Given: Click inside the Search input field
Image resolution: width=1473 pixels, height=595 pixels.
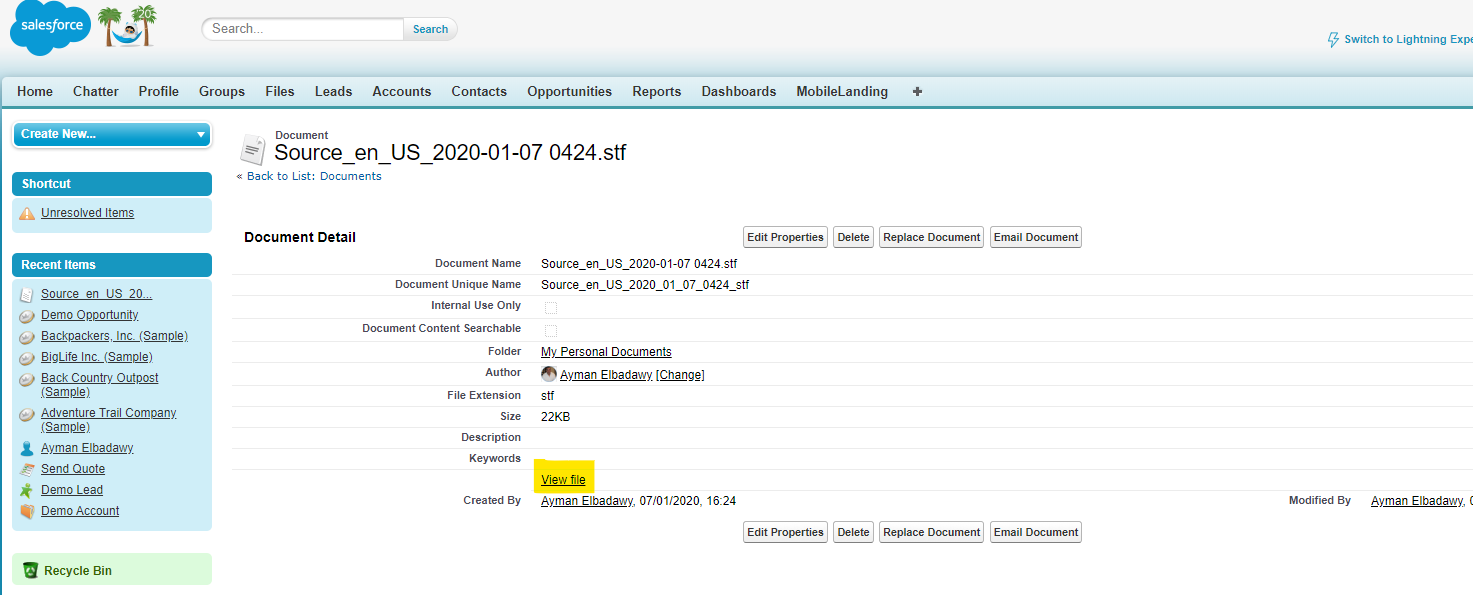Looking at the screenshot, I should [x=300, y=29].
